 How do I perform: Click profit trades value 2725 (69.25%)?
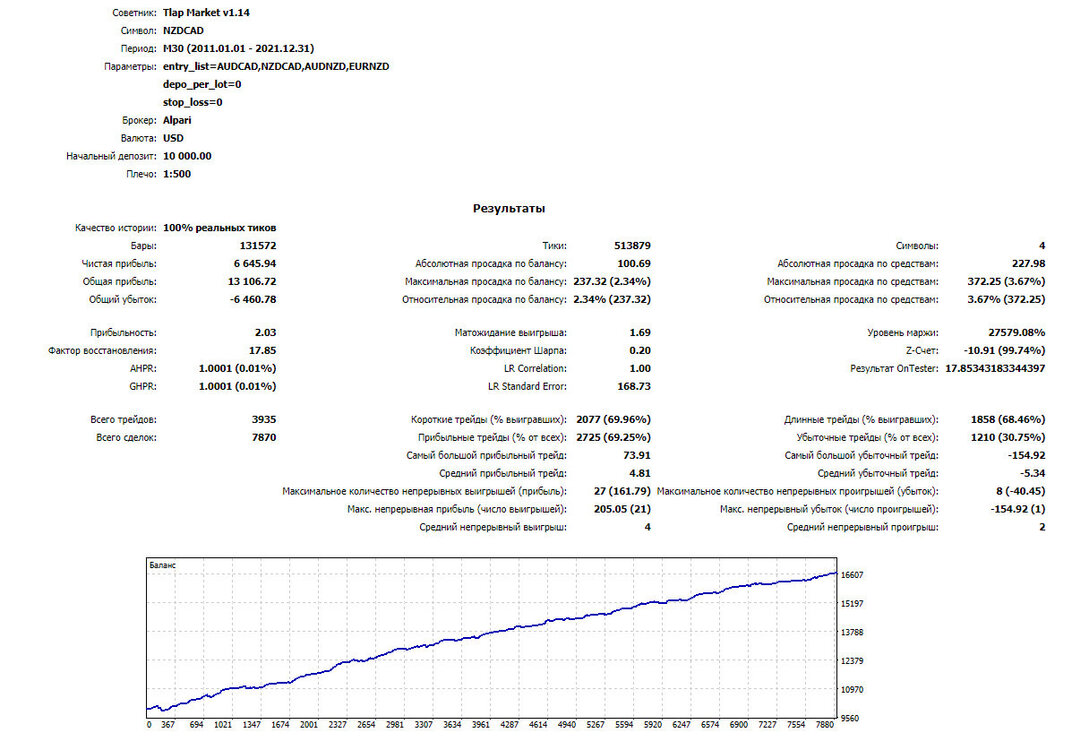pos(613,437)
